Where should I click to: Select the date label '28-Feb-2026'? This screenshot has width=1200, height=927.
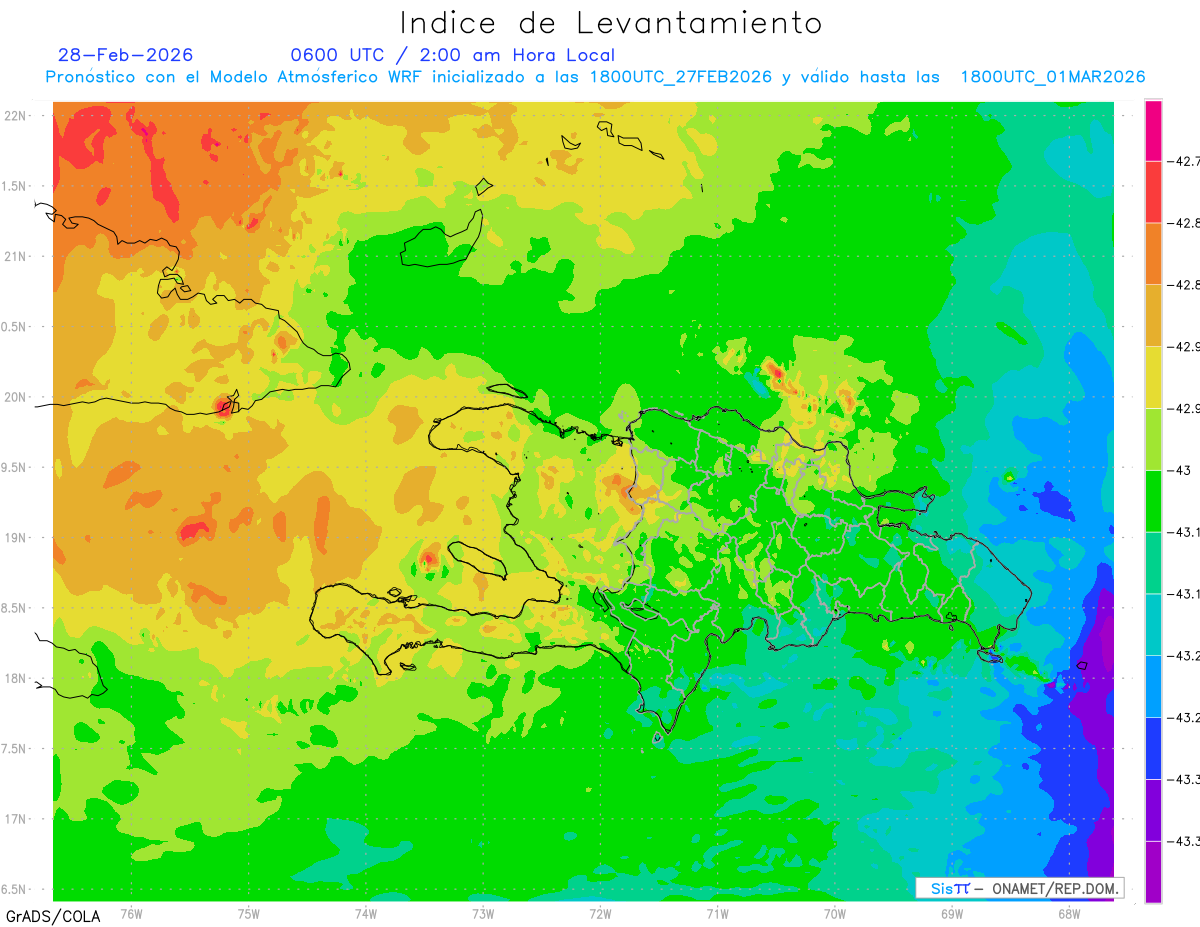126,55
